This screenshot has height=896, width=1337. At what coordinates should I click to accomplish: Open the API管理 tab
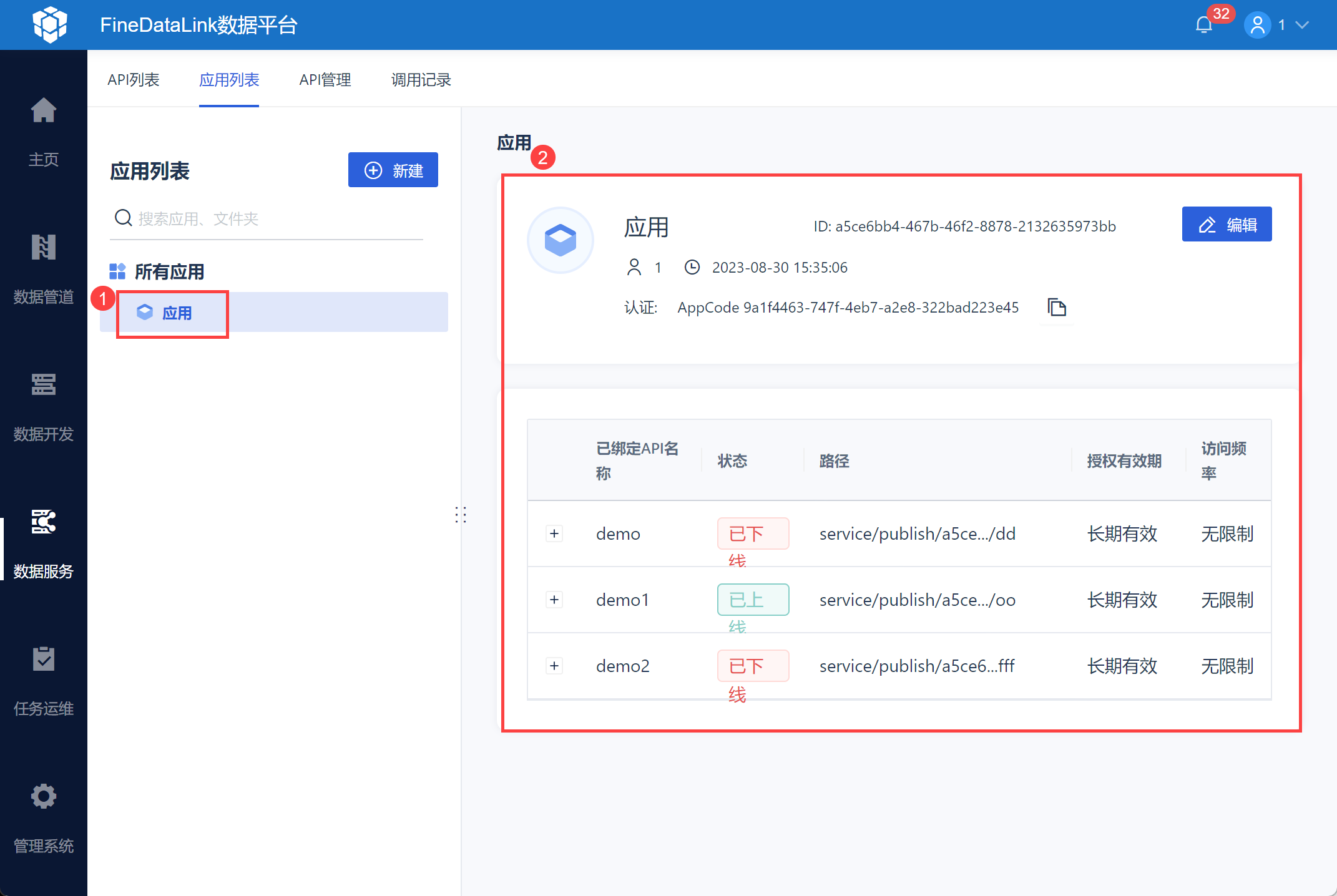(x=325, y=80)
